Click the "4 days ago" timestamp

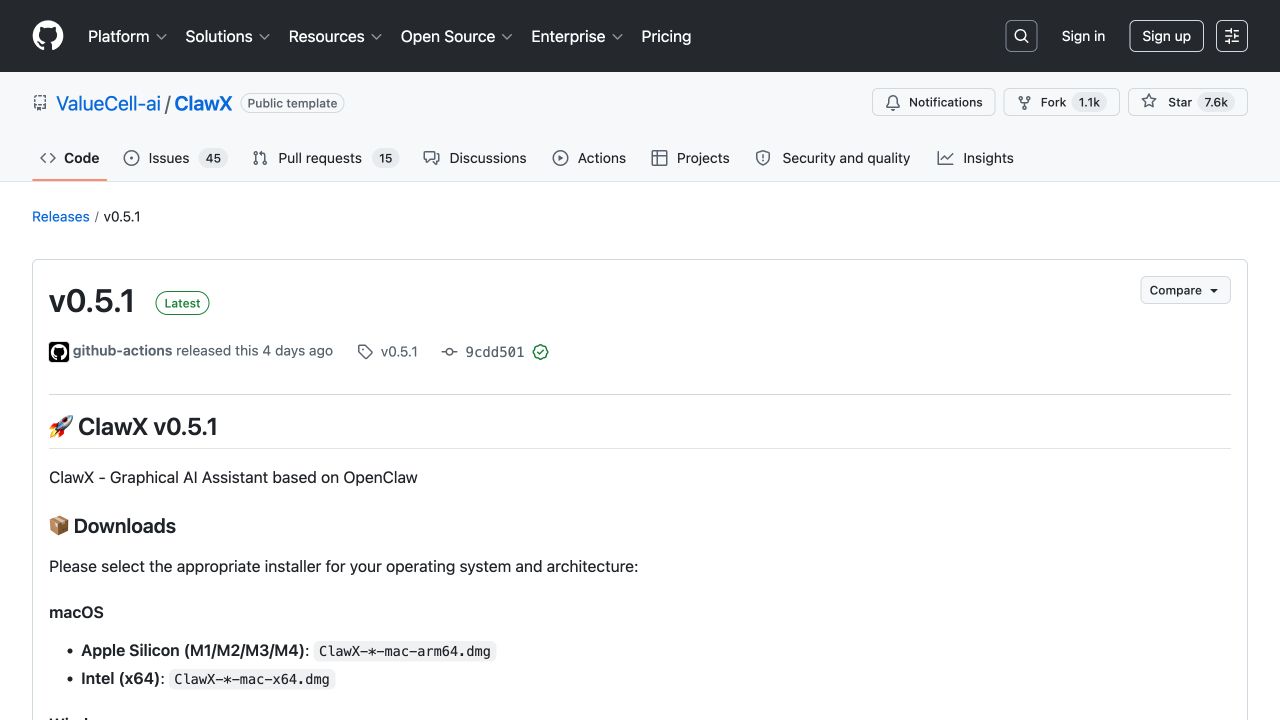coord(298,351)
